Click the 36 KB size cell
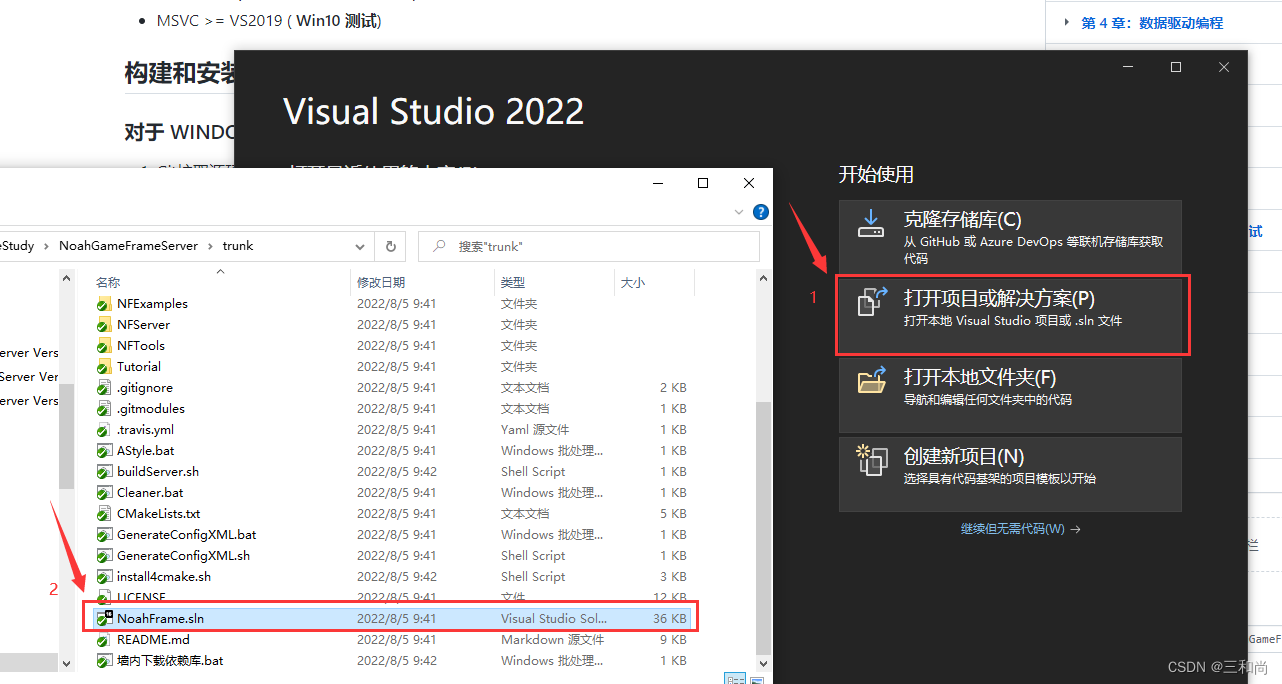1282x684 pixels. [669, 619]
